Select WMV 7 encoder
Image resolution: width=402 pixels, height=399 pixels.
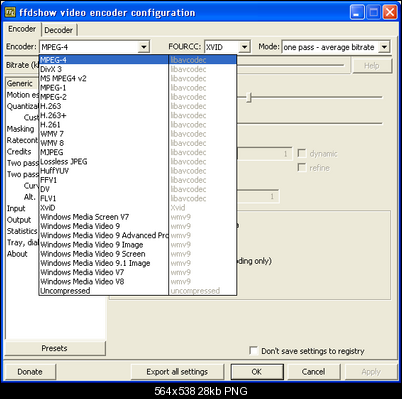point(138,134)
